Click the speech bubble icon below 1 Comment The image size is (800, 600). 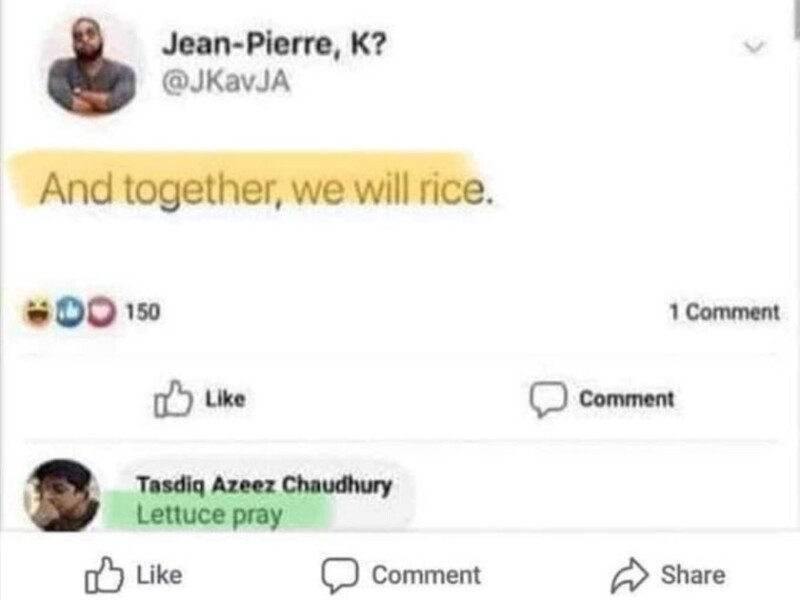(x=548, y=399)
